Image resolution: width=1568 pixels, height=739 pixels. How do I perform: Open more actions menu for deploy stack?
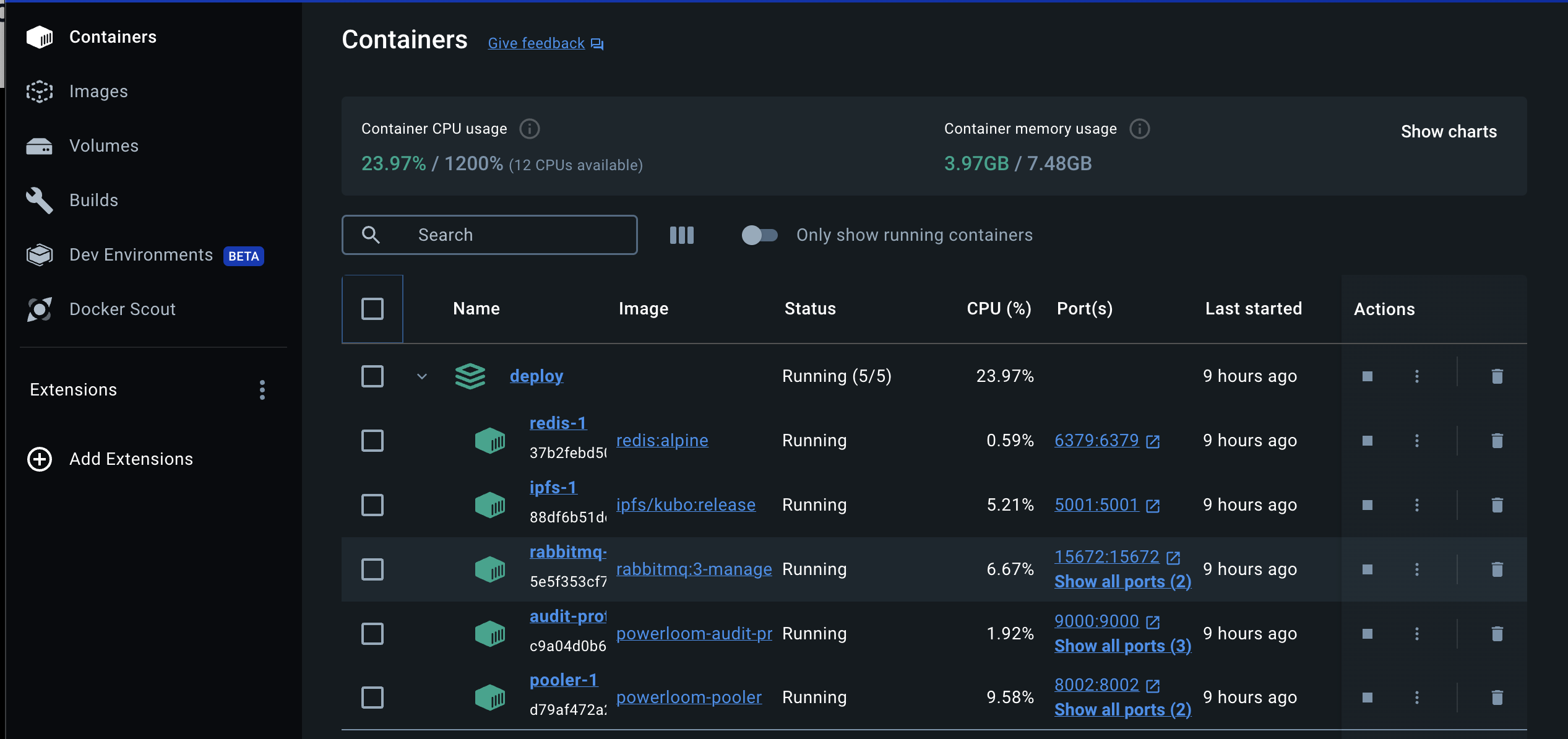click(1417, 376)
